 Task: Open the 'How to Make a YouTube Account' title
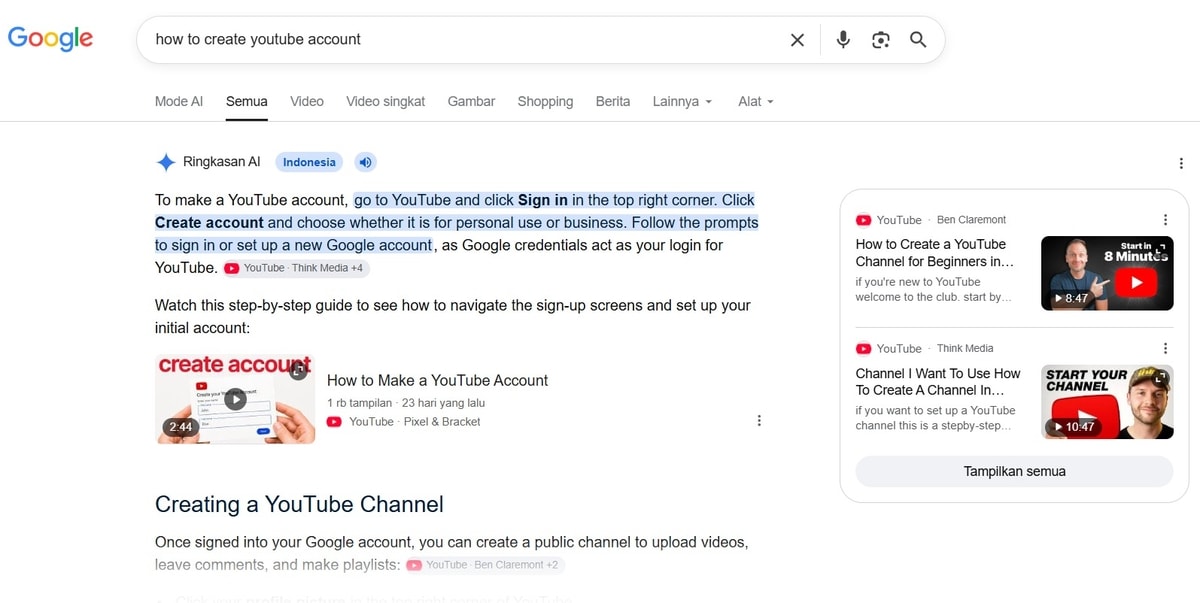(x=437, y=380)
